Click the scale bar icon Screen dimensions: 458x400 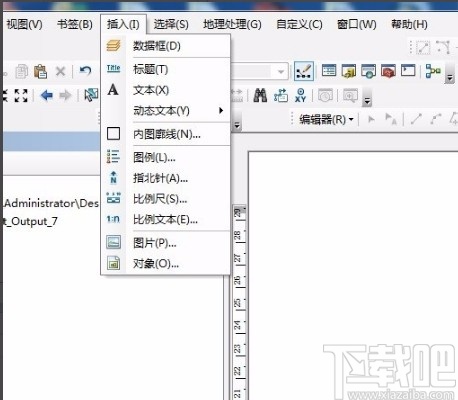click(113, 198)
